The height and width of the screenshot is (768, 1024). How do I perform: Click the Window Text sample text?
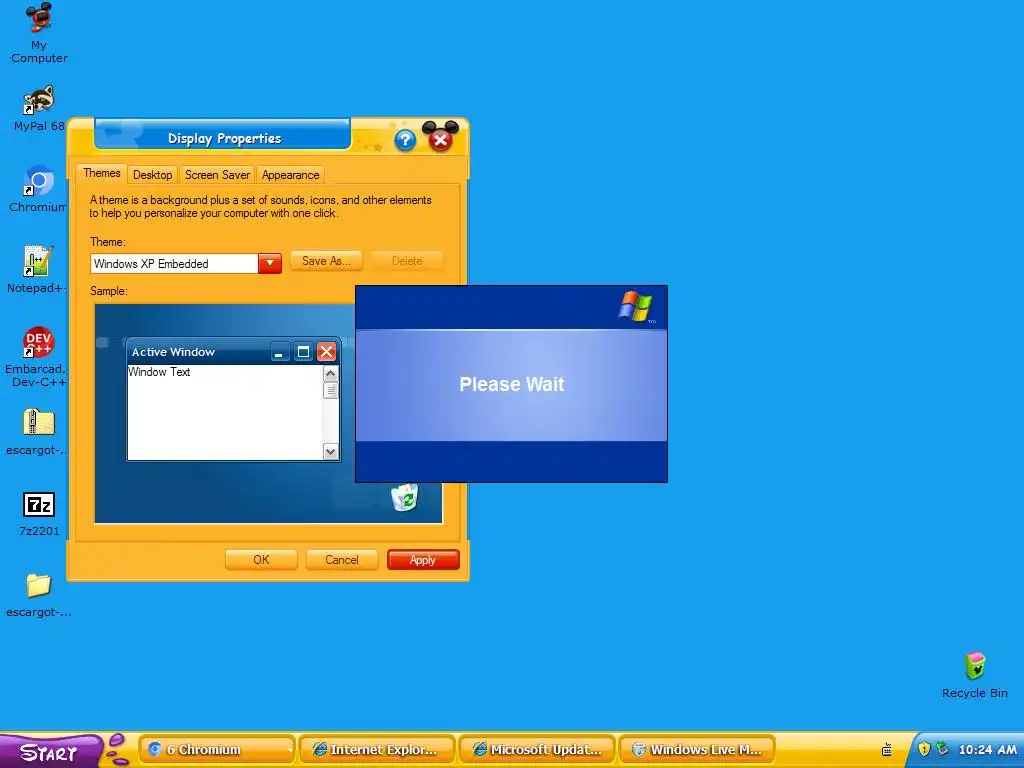tap(159, 372)
